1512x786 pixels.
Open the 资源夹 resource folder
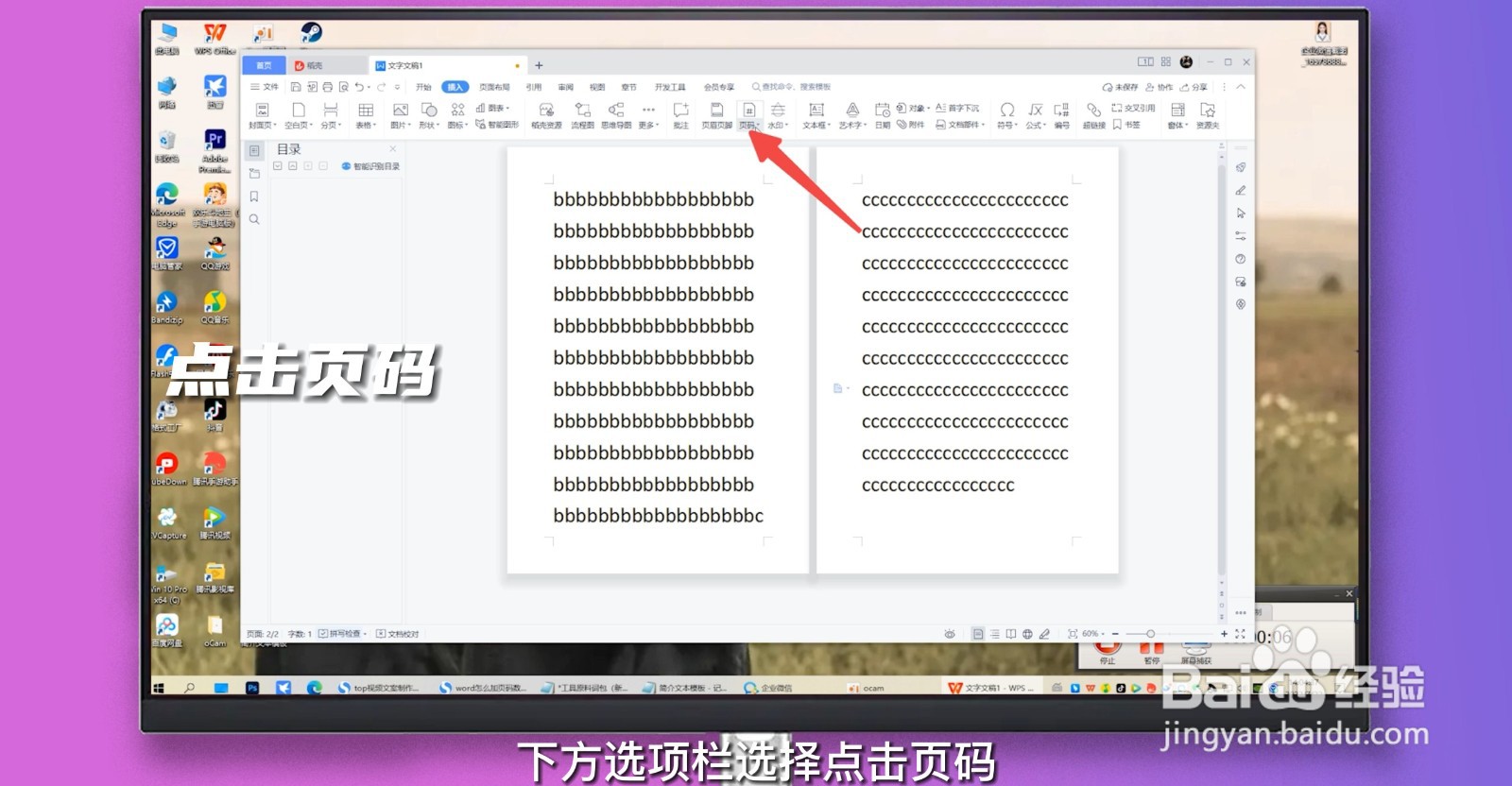[1208, 115]
